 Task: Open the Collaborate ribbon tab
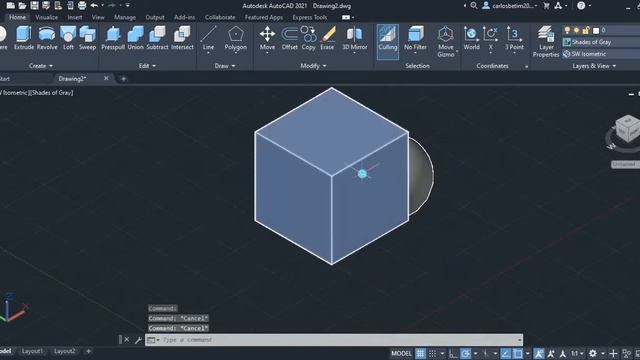point(220,17)
